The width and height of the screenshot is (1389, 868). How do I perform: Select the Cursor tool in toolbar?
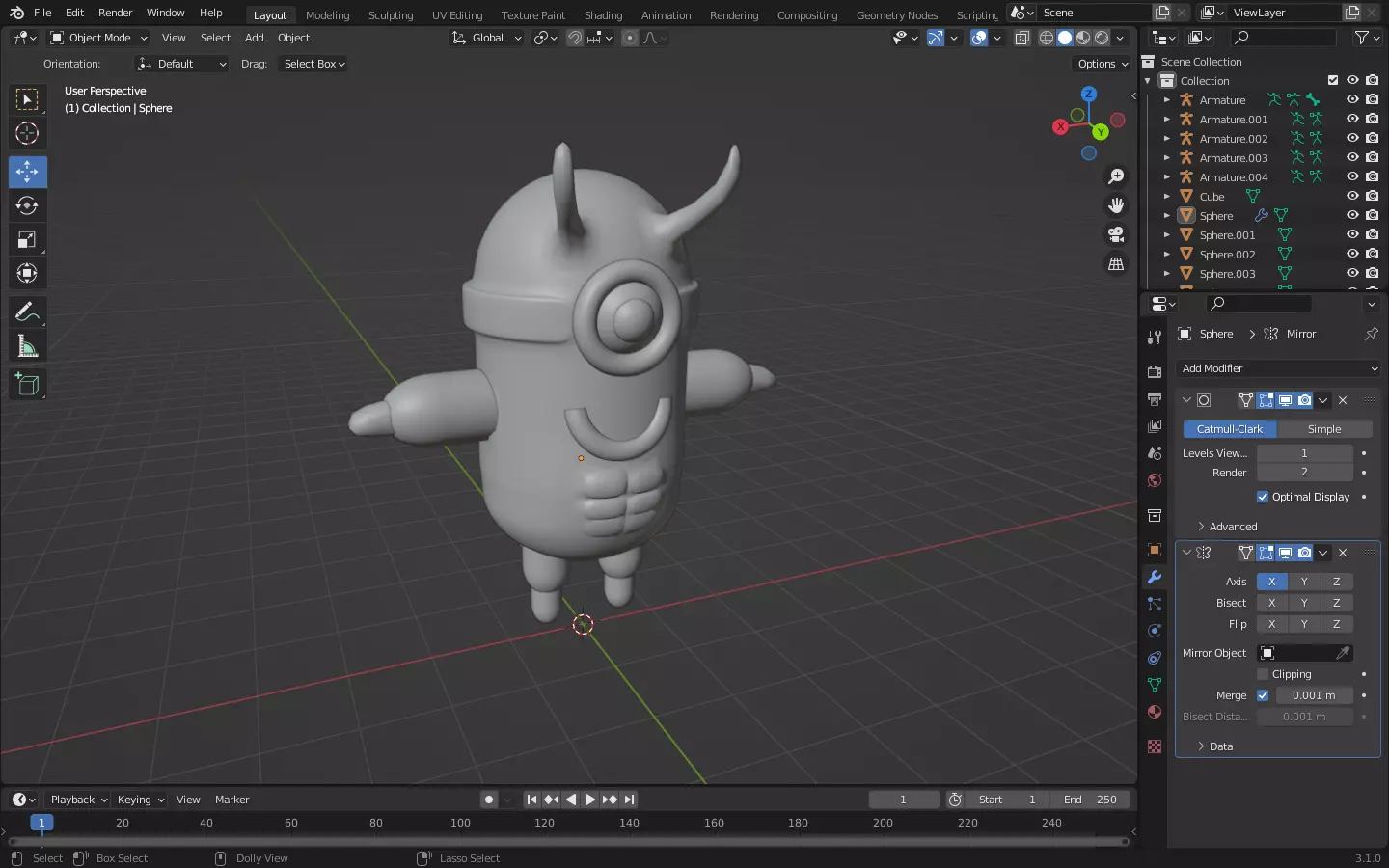coord(27,133)
